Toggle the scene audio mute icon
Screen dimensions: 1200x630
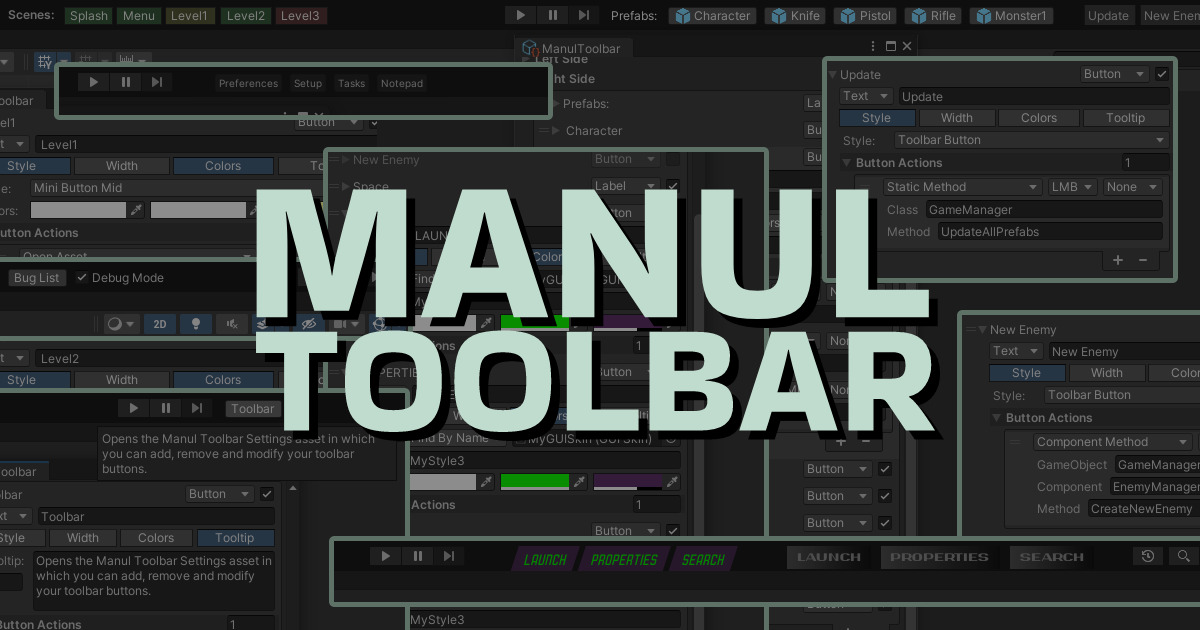pyautogui.click(x=232, y=324)
